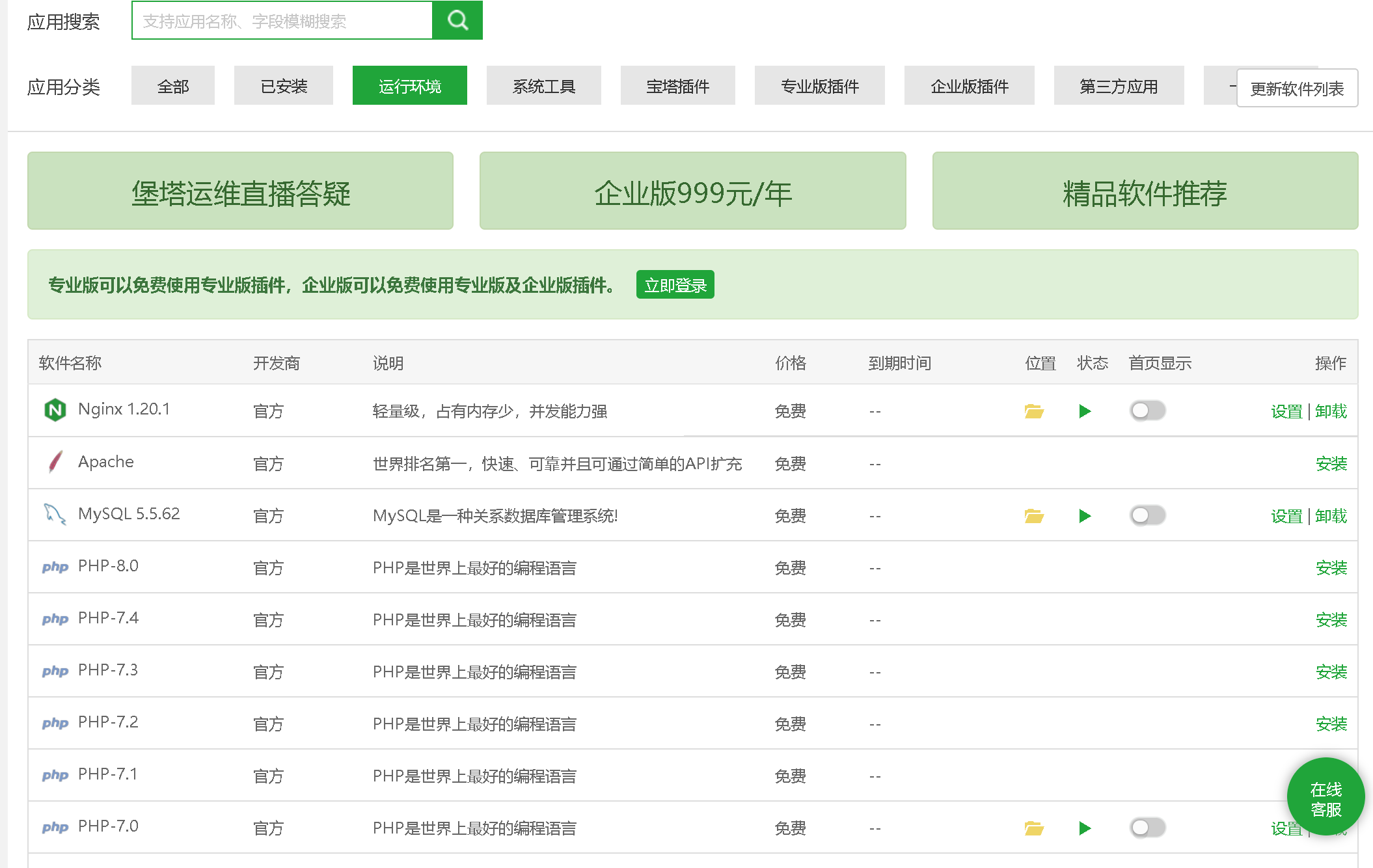Click the MySQL dolphin icon
The height and width of the screenshot is (868, 1373).
[55, 514]
